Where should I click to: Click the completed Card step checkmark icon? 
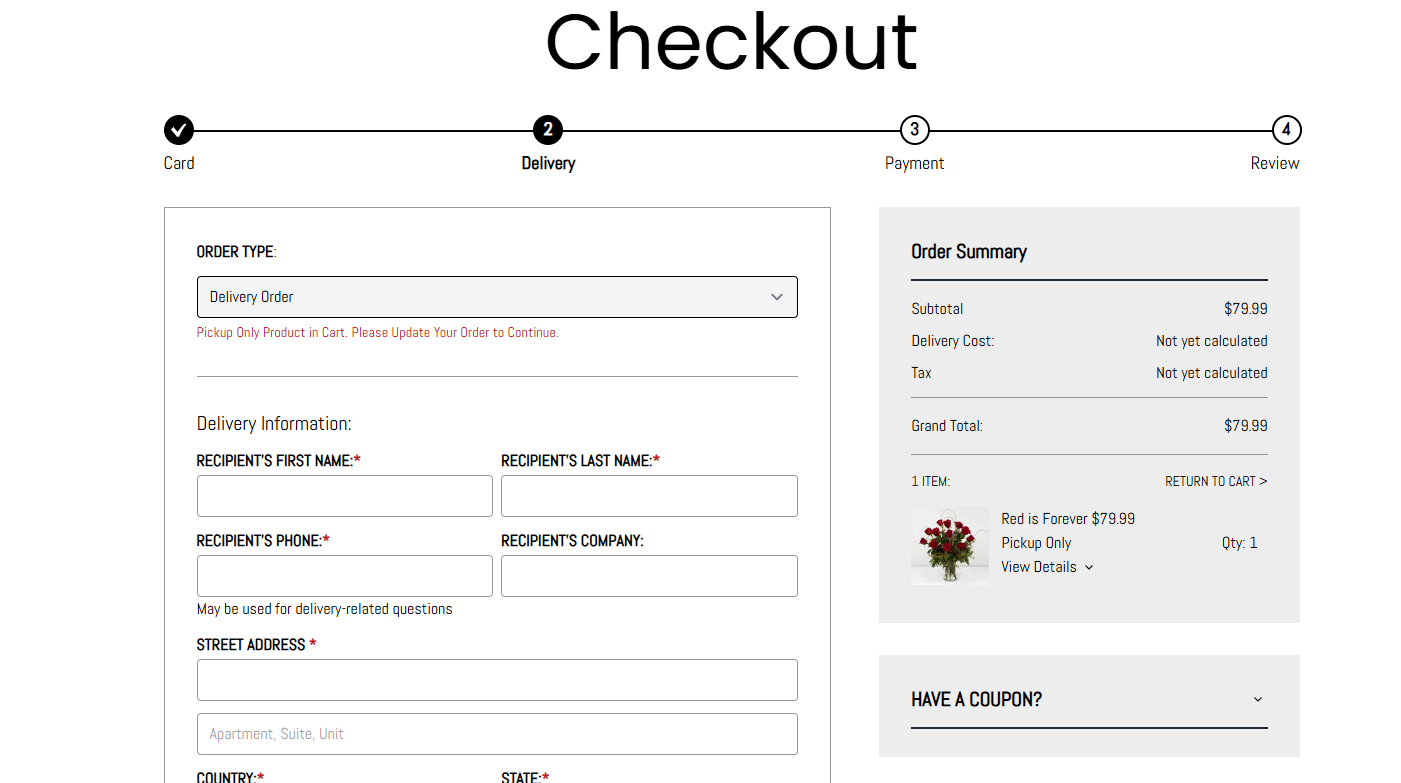click(x=179, y=130)
